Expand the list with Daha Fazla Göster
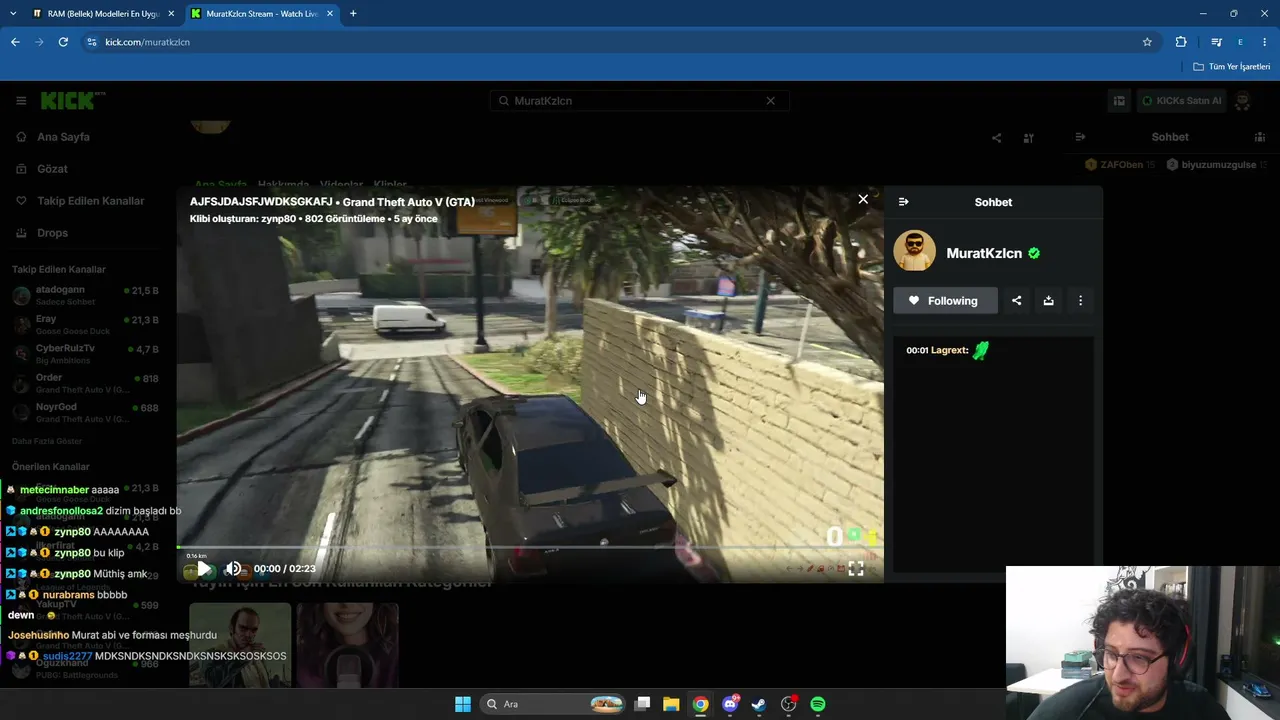This screenshot has height=720, width=1280. (46, 441)
